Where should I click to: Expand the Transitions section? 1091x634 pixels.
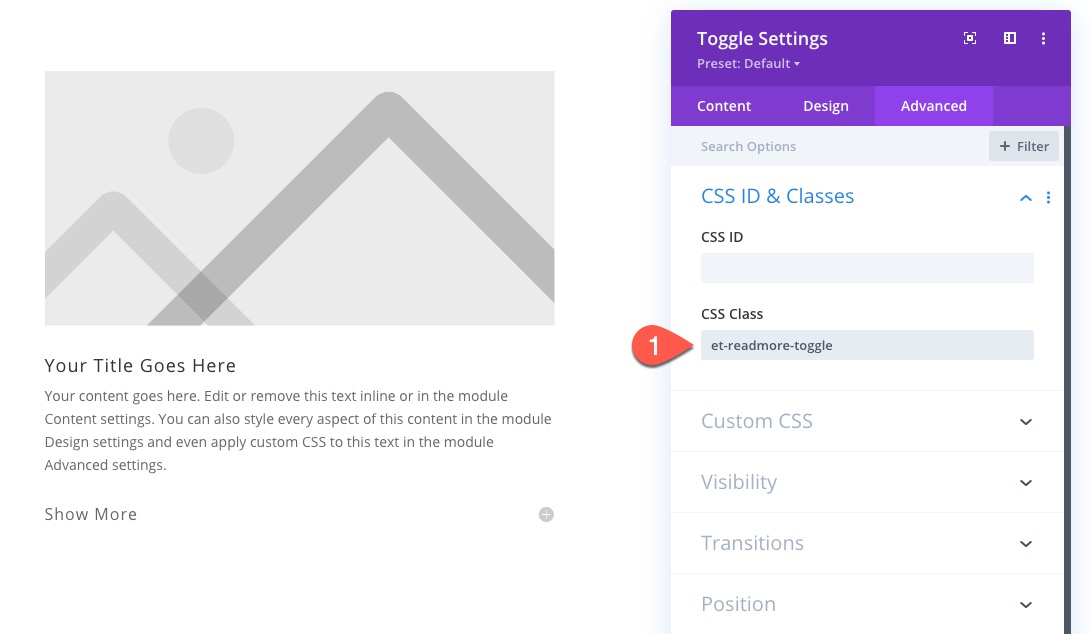[1025, 544]
